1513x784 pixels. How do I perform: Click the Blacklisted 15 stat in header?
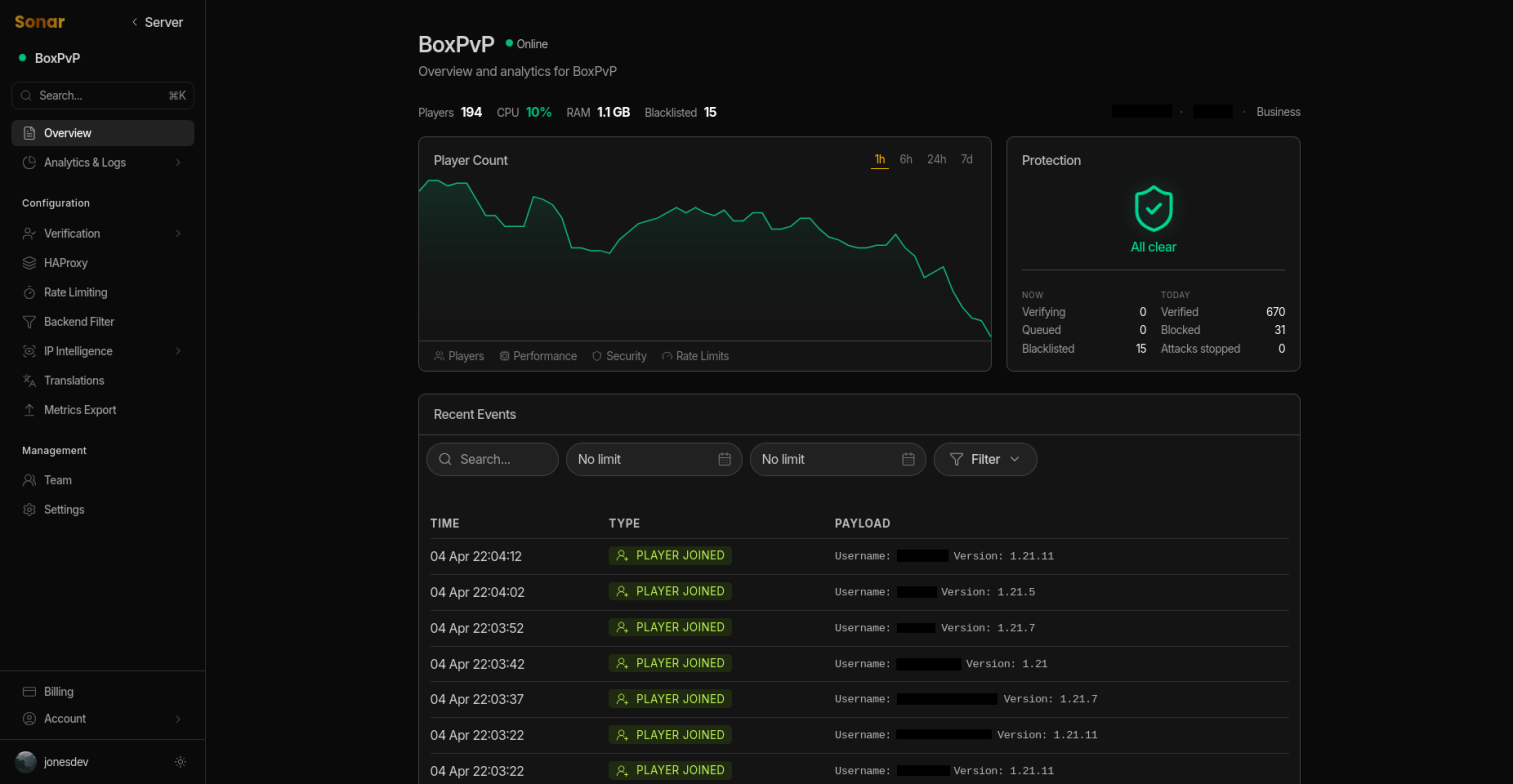point(681,112)
